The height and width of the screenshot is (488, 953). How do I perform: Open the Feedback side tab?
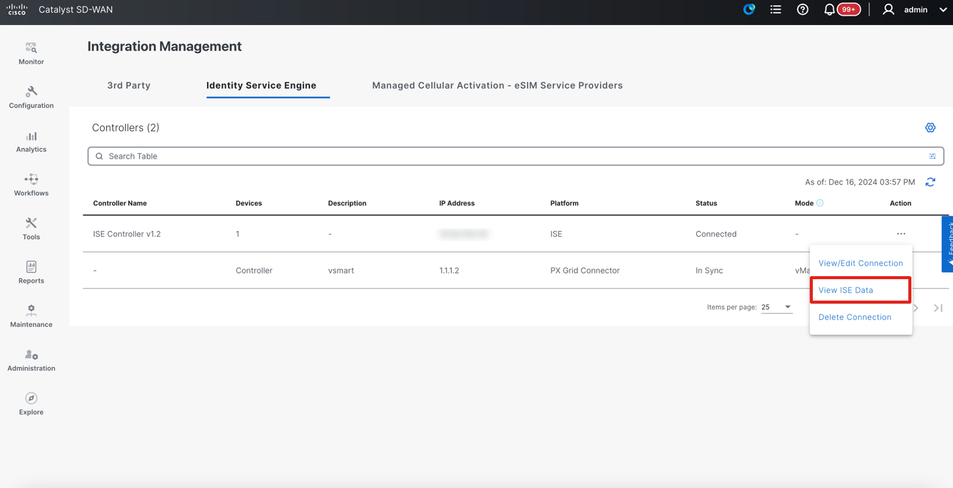(947, 244)
